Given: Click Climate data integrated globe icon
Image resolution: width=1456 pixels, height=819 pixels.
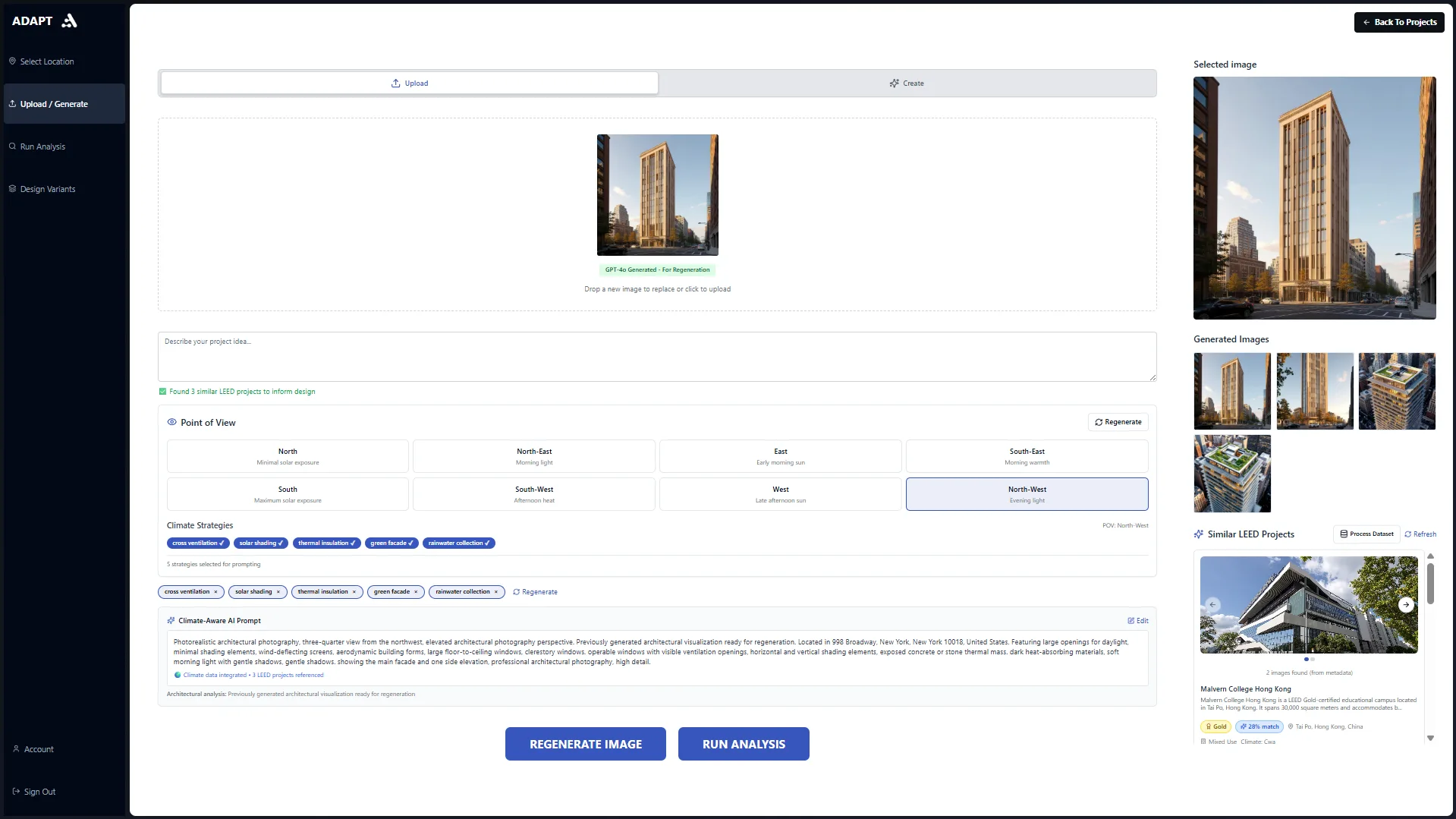Looking at the screenshot, I should click(x=178, y=675).
